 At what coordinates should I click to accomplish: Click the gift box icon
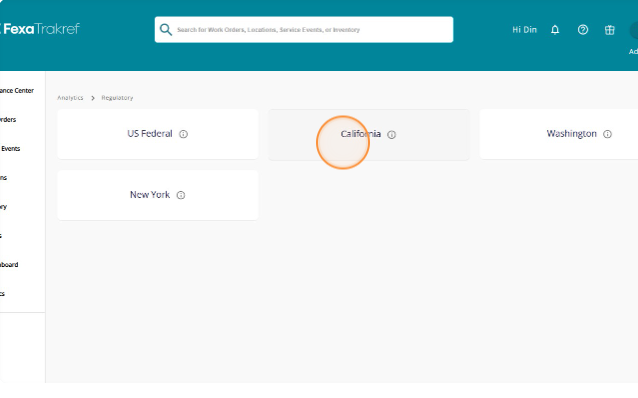[x=610, y=30]
